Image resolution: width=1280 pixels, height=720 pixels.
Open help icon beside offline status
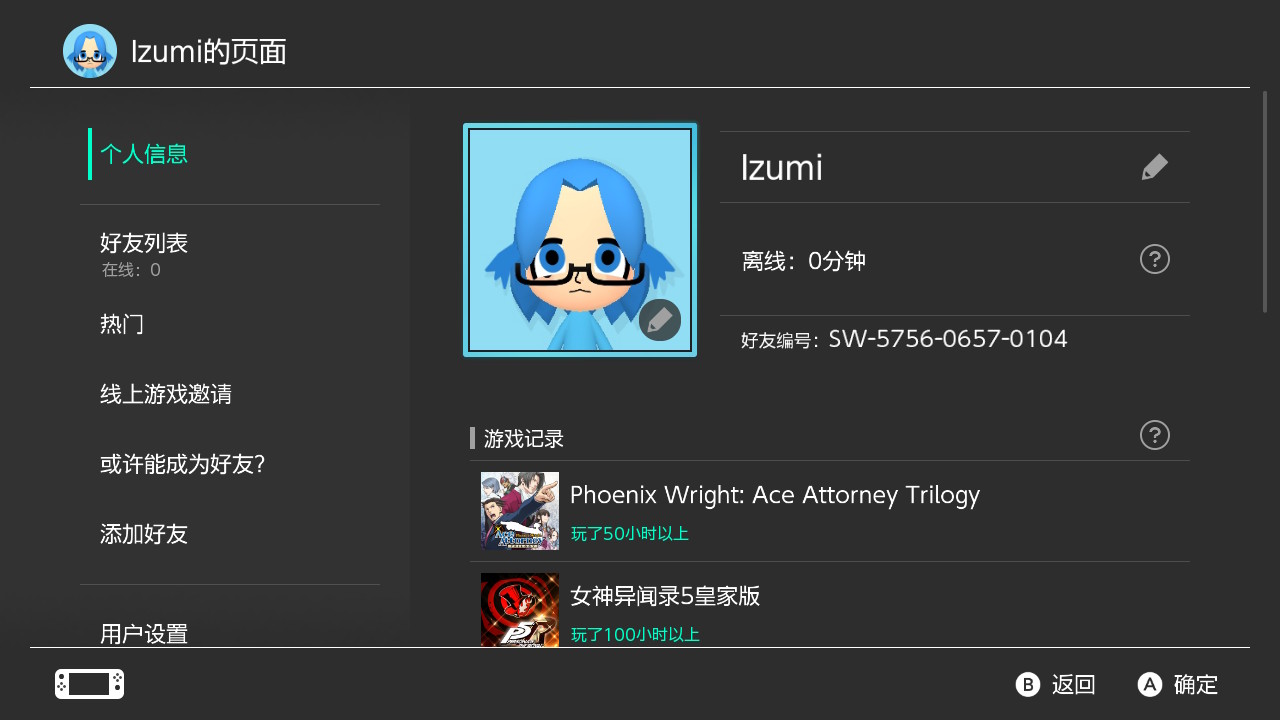tap(1155, 260)
